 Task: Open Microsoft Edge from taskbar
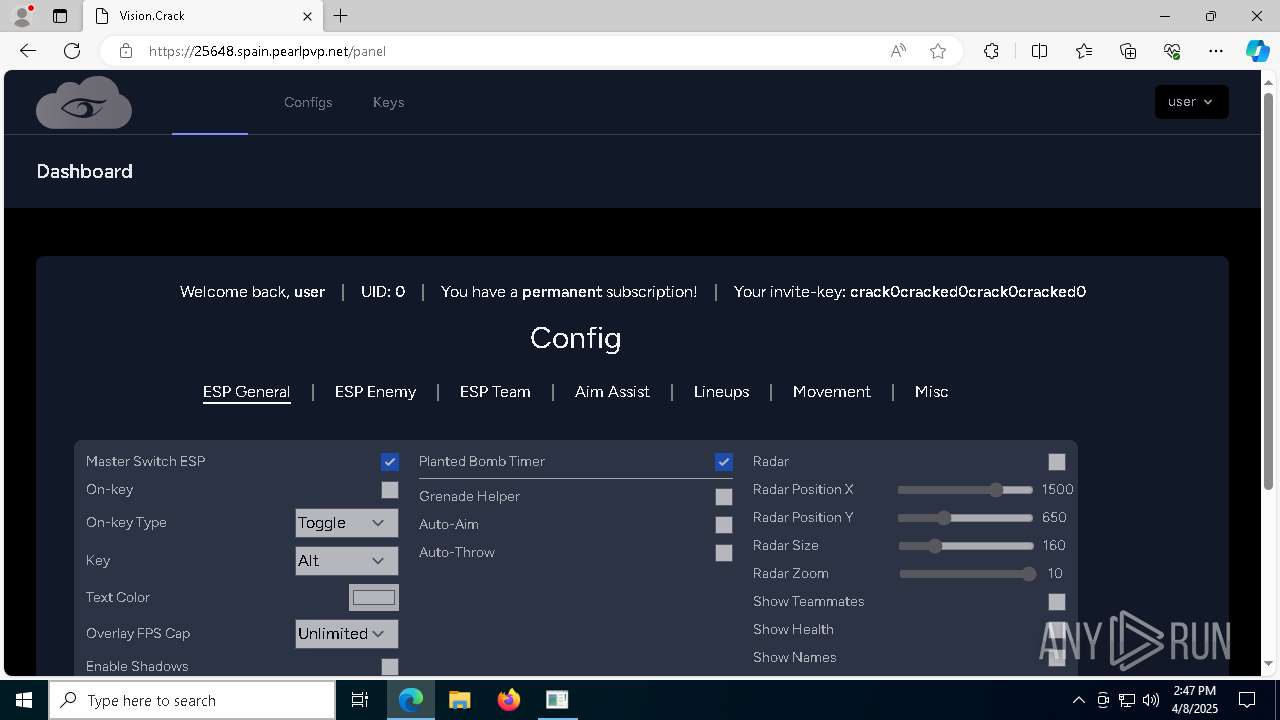click(x=411, y=700)
